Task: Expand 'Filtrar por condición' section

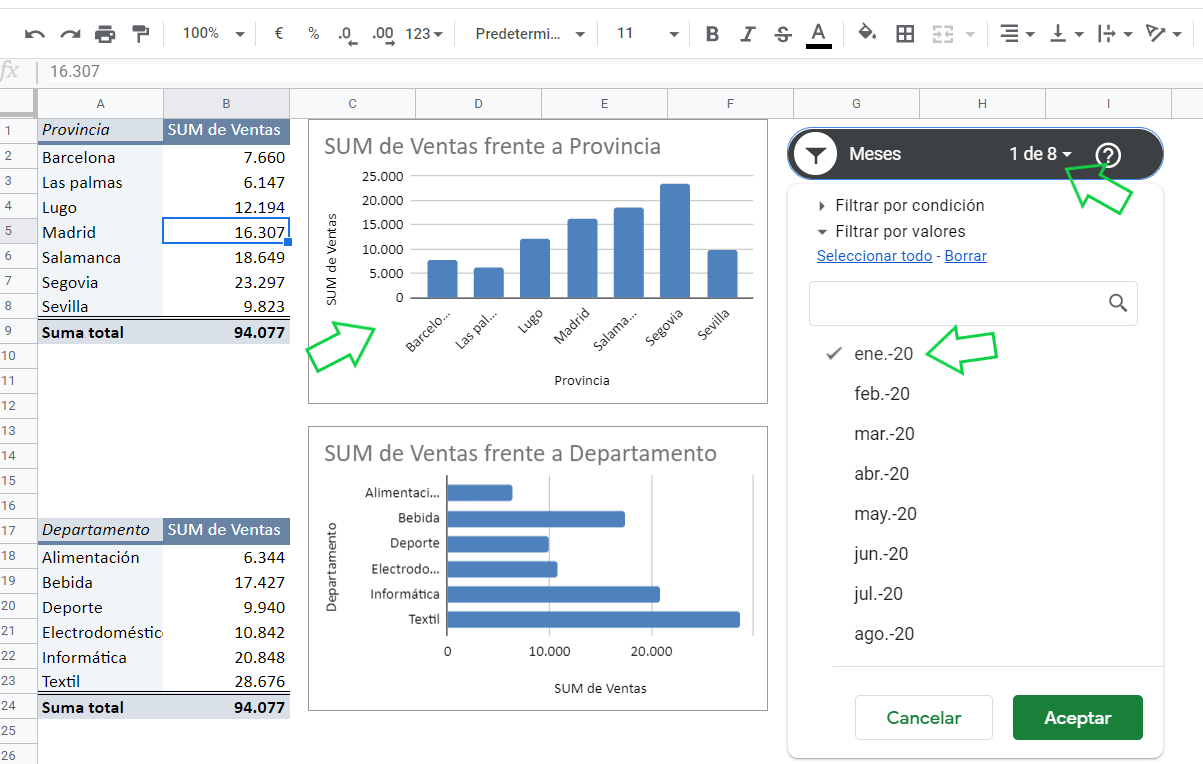Action: click(x=901, y=205)
